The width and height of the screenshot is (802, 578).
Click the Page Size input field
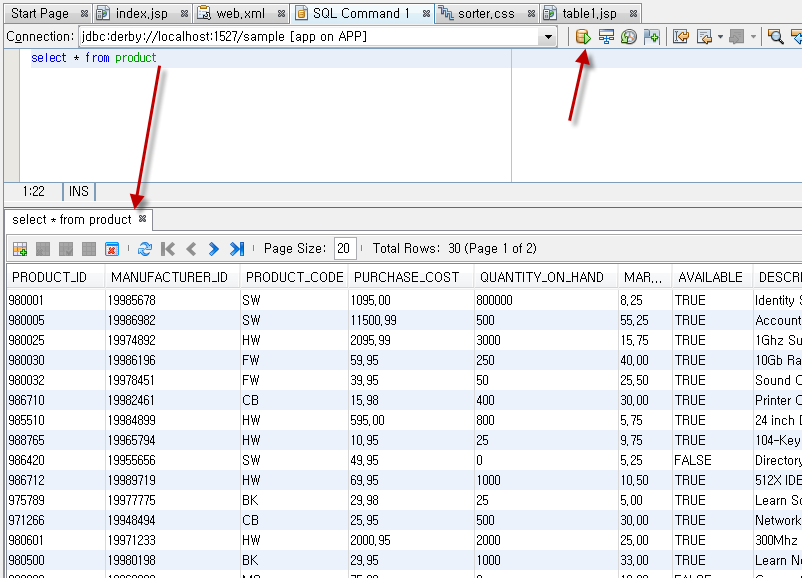(345, 249)
